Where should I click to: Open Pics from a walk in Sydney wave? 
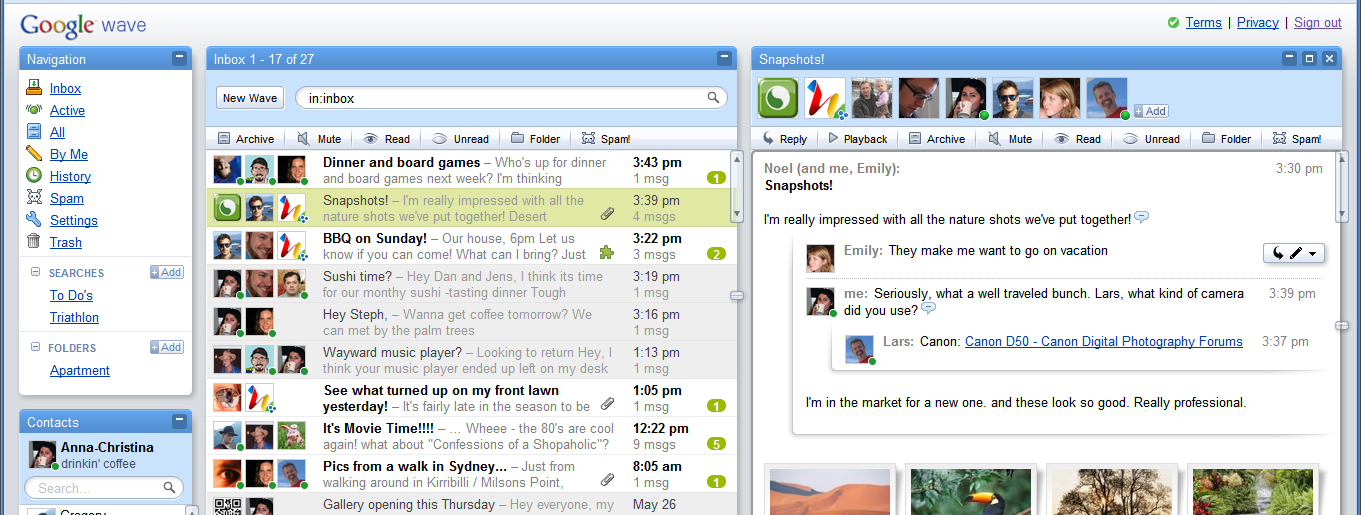click(x=470, y=474)
